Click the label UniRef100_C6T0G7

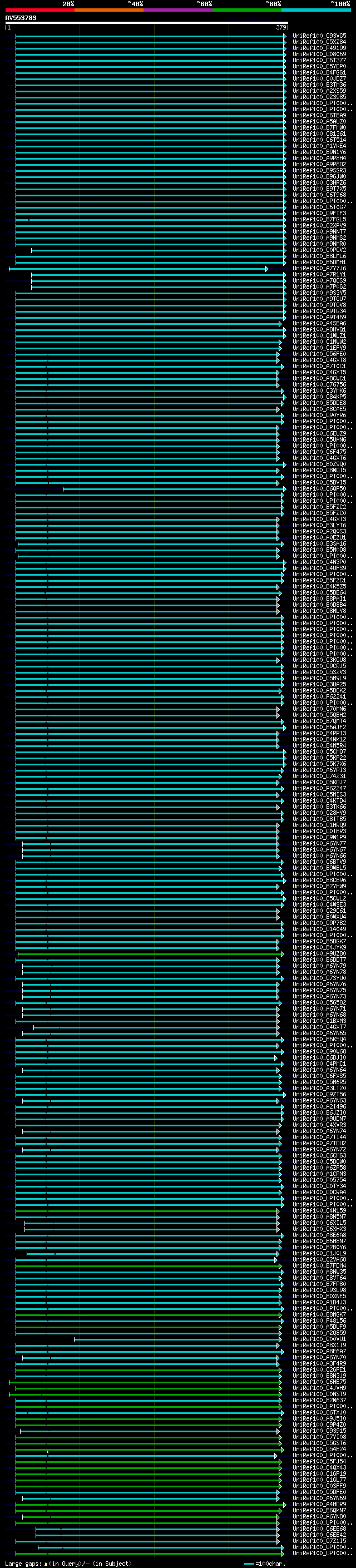tap(319, 207)
